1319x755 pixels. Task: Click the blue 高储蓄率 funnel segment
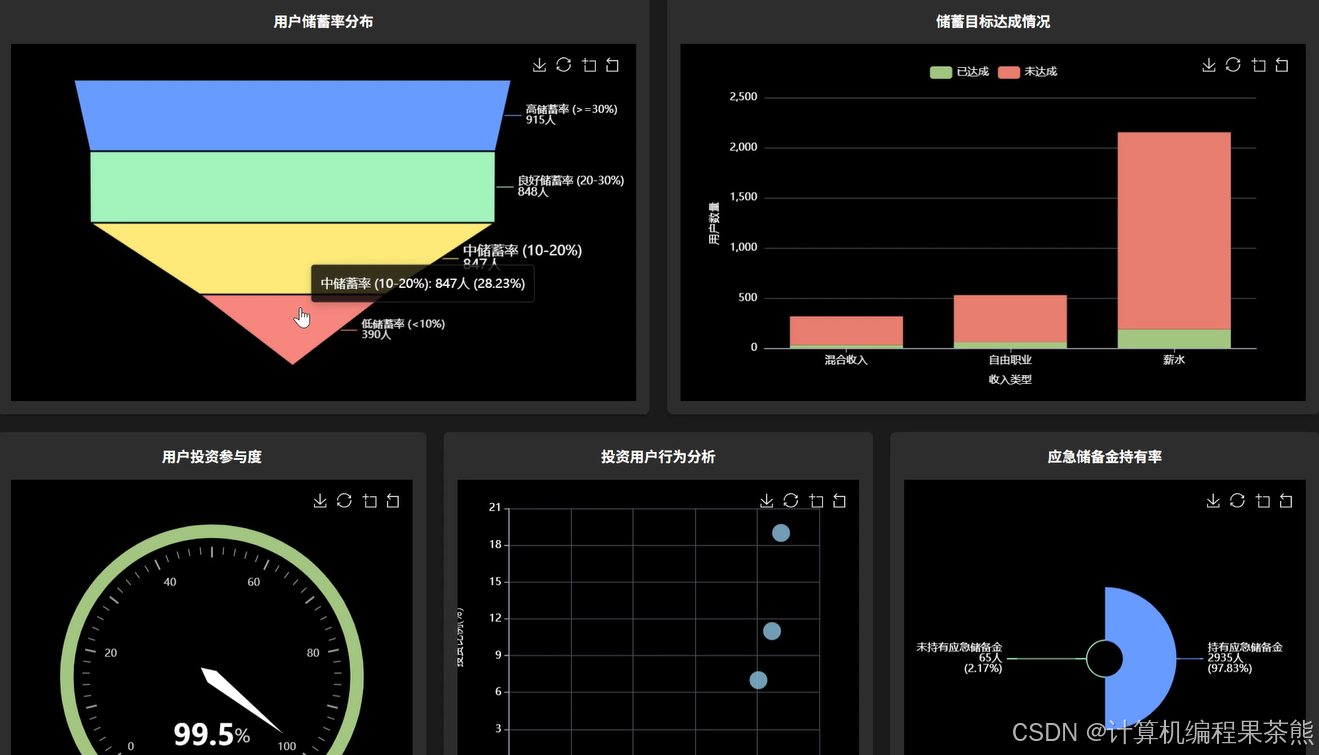point(293,115)
